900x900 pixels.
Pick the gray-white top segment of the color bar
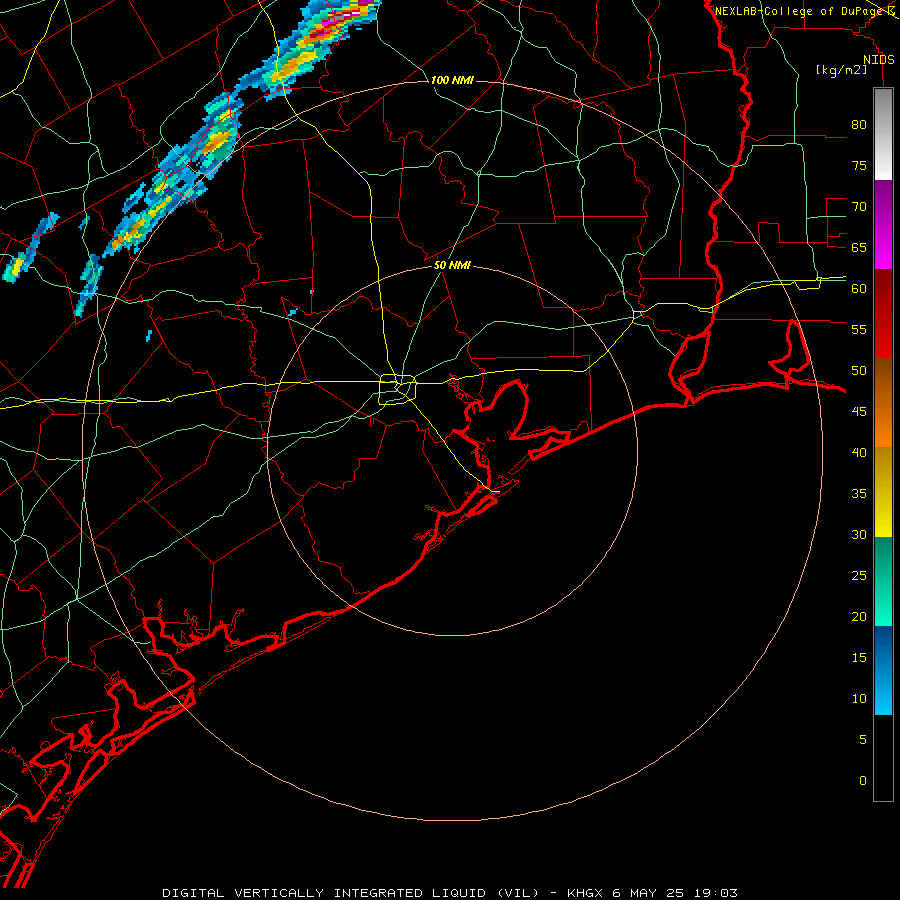tap(883, 134)
